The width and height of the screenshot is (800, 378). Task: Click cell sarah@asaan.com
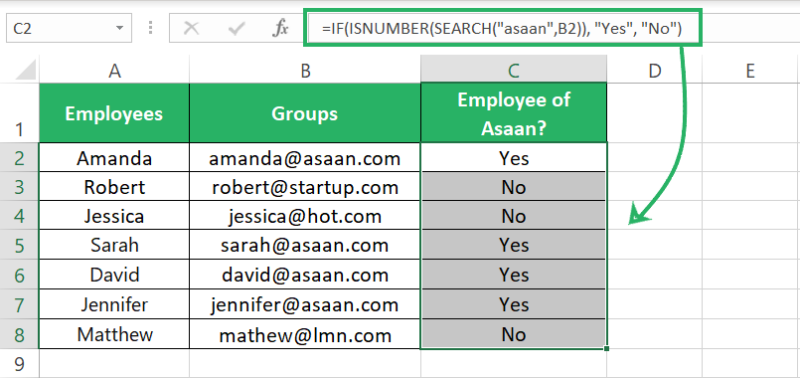(x=305, y=245)
